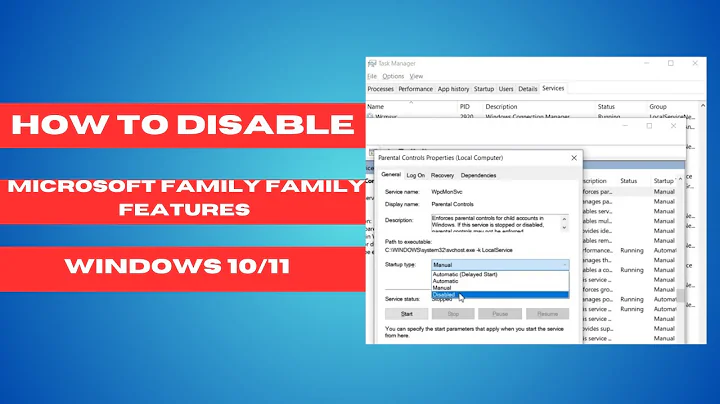Open the Dependencies tab
The image size is (720, 404).
tap(478, 175)
